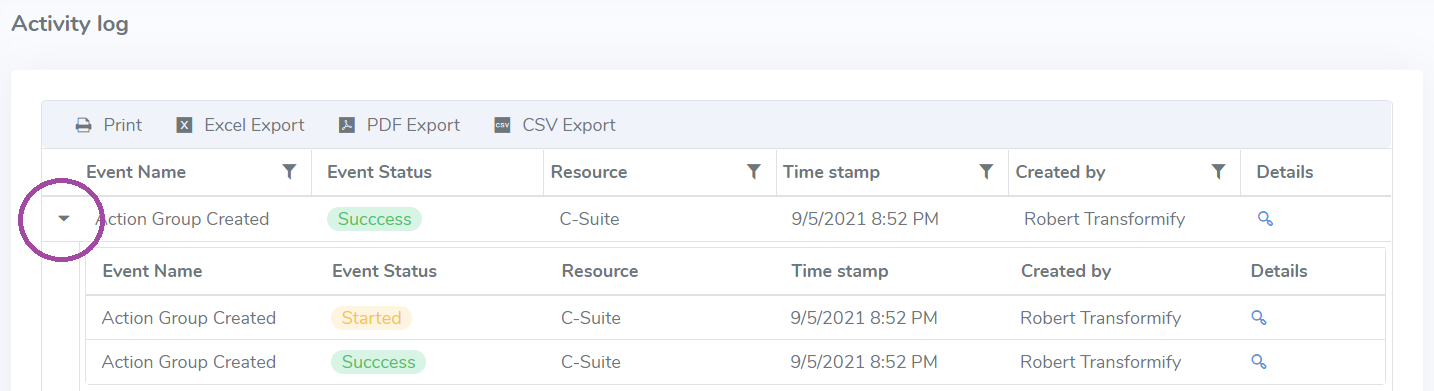Click the orange Started status badge
The height and width of the screenshot is (391, 1434).
coord(371,318)
